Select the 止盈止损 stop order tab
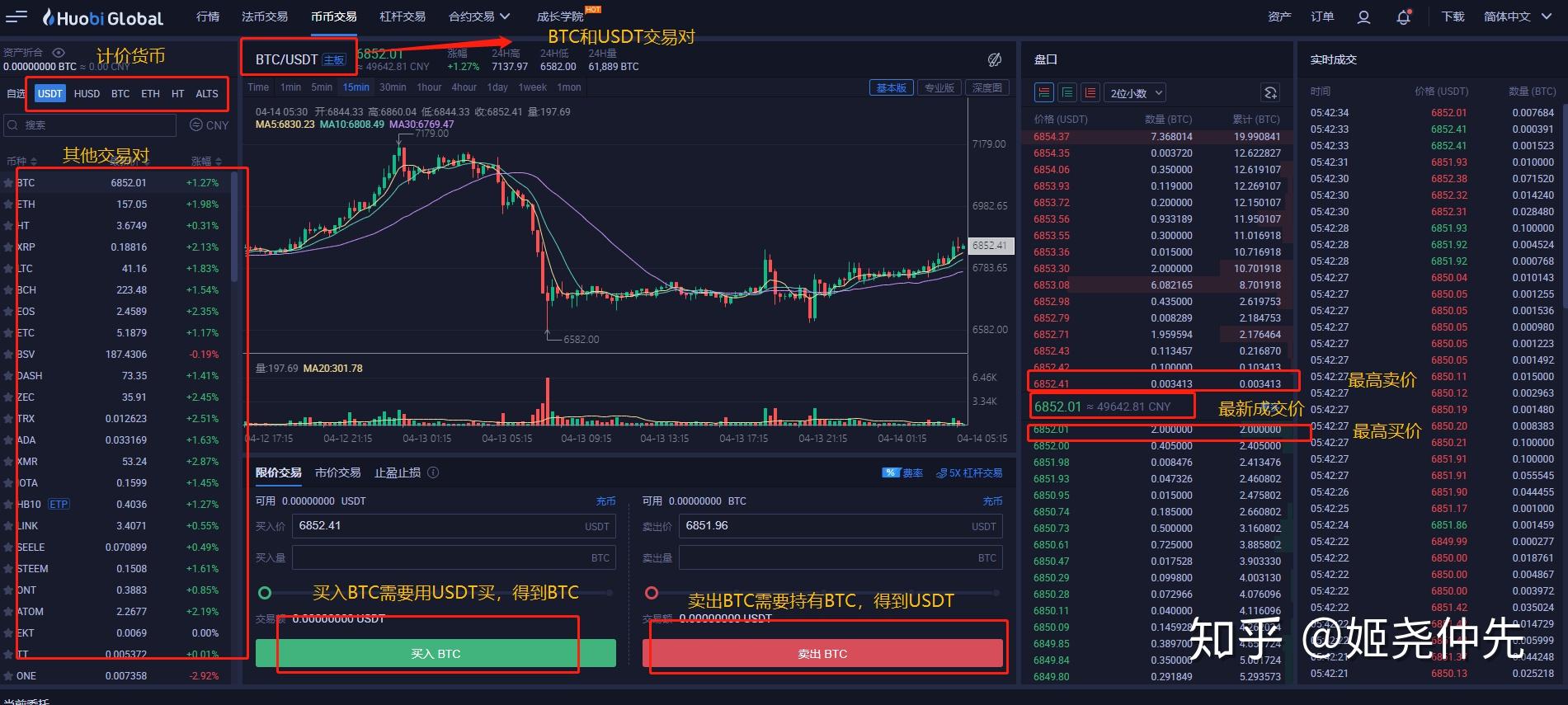The image size is (1568, 705). (x=397, y=472)
